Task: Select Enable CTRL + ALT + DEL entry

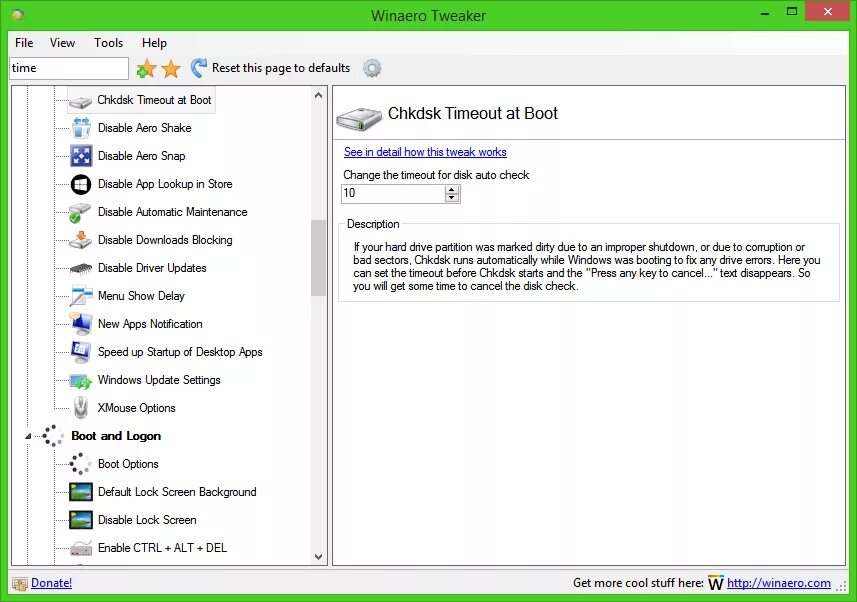Action: 162,548
